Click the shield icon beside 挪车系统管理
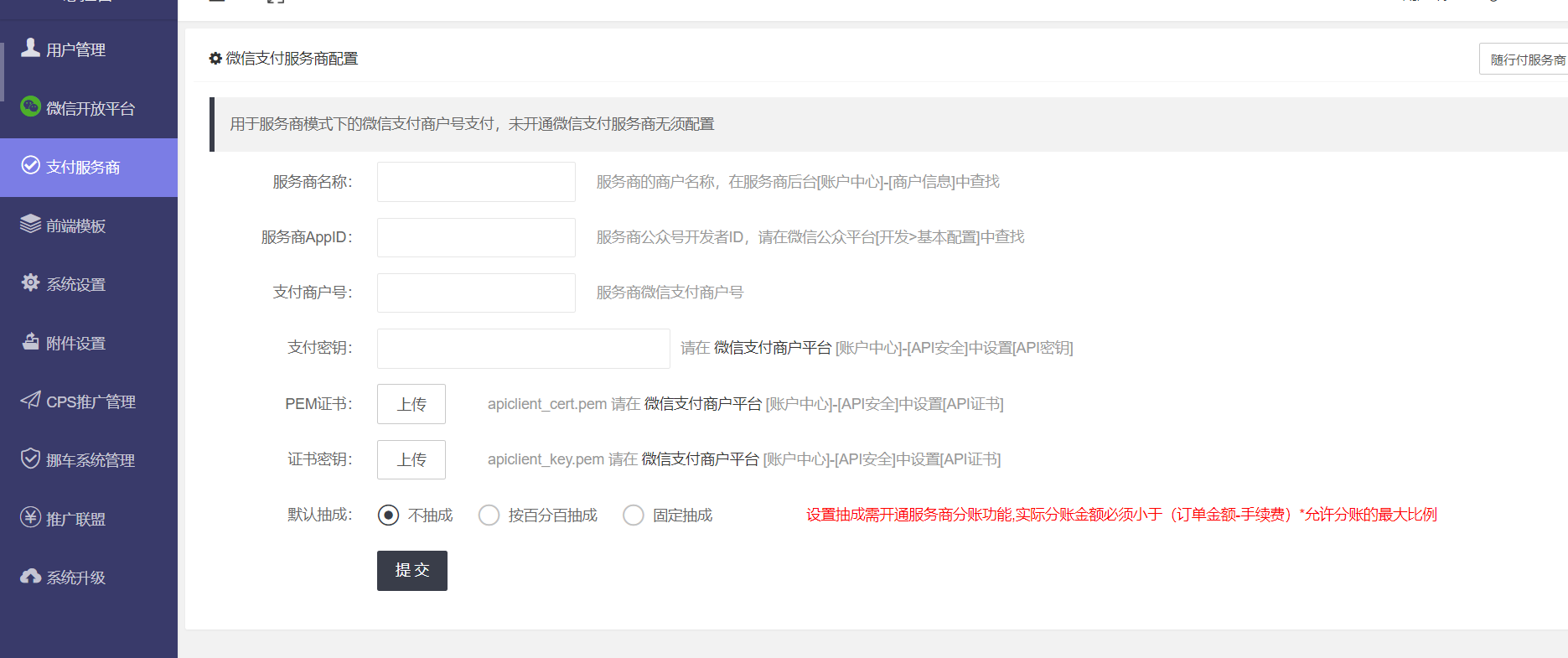 [30, 459]
